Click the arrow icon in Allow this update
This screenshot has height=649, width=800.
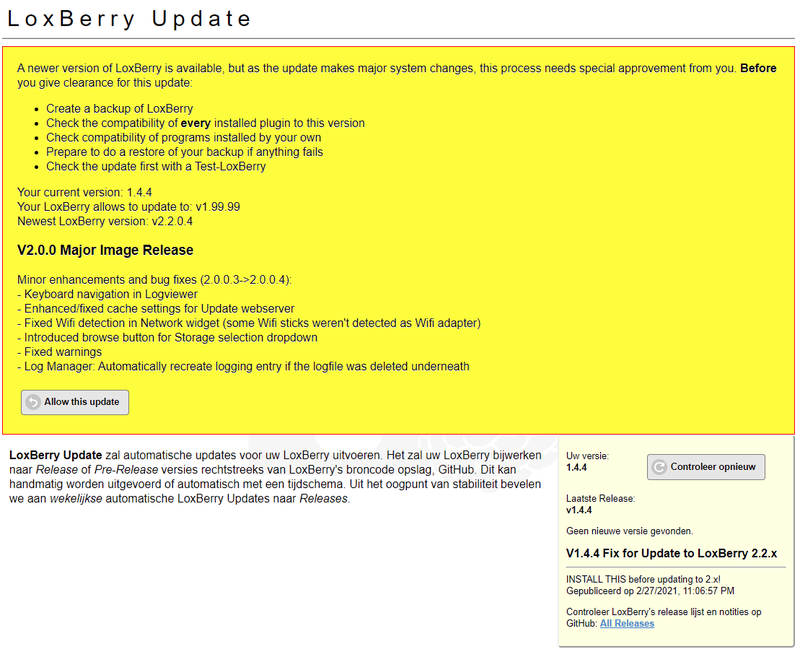[x=33, y=402]
